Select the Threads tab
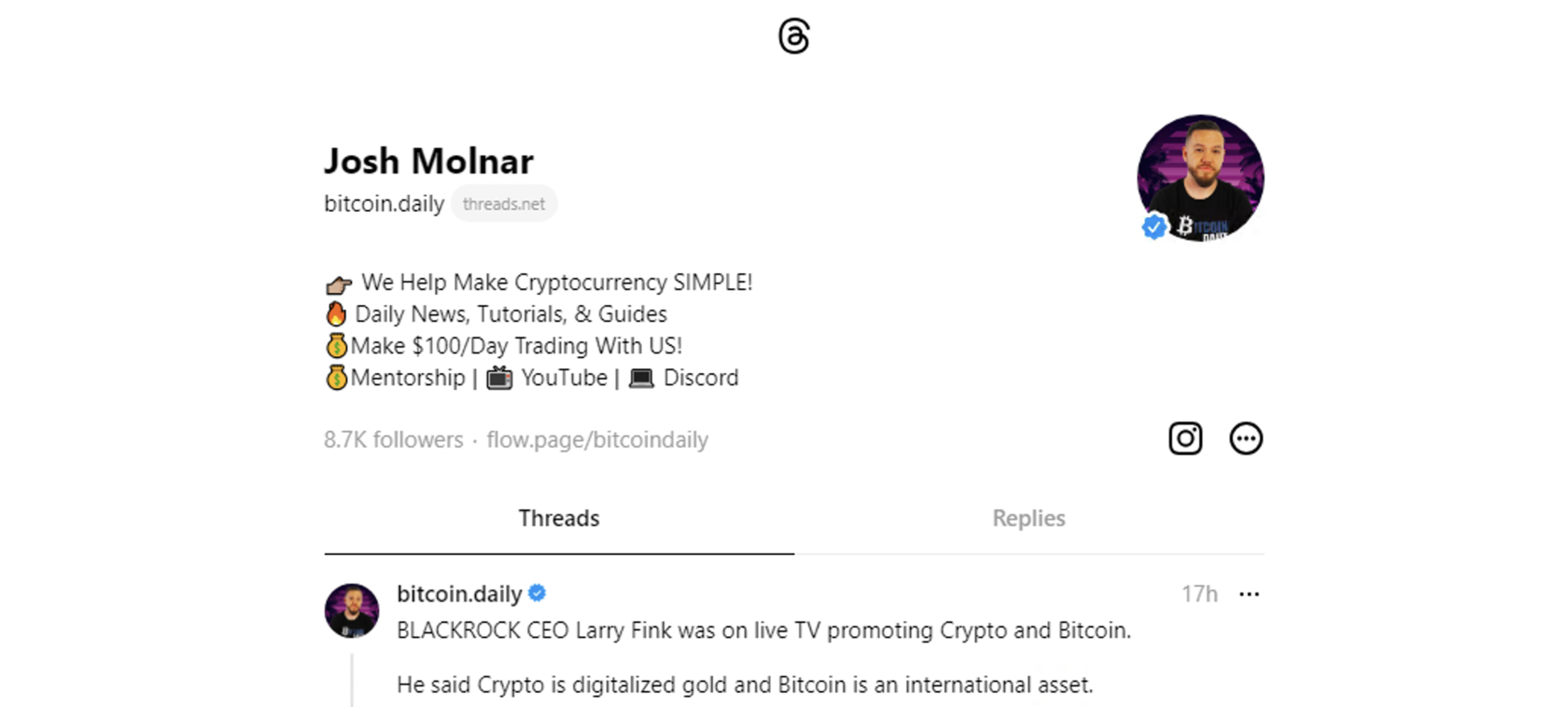 pyautogui.click(x=559, y=519)
